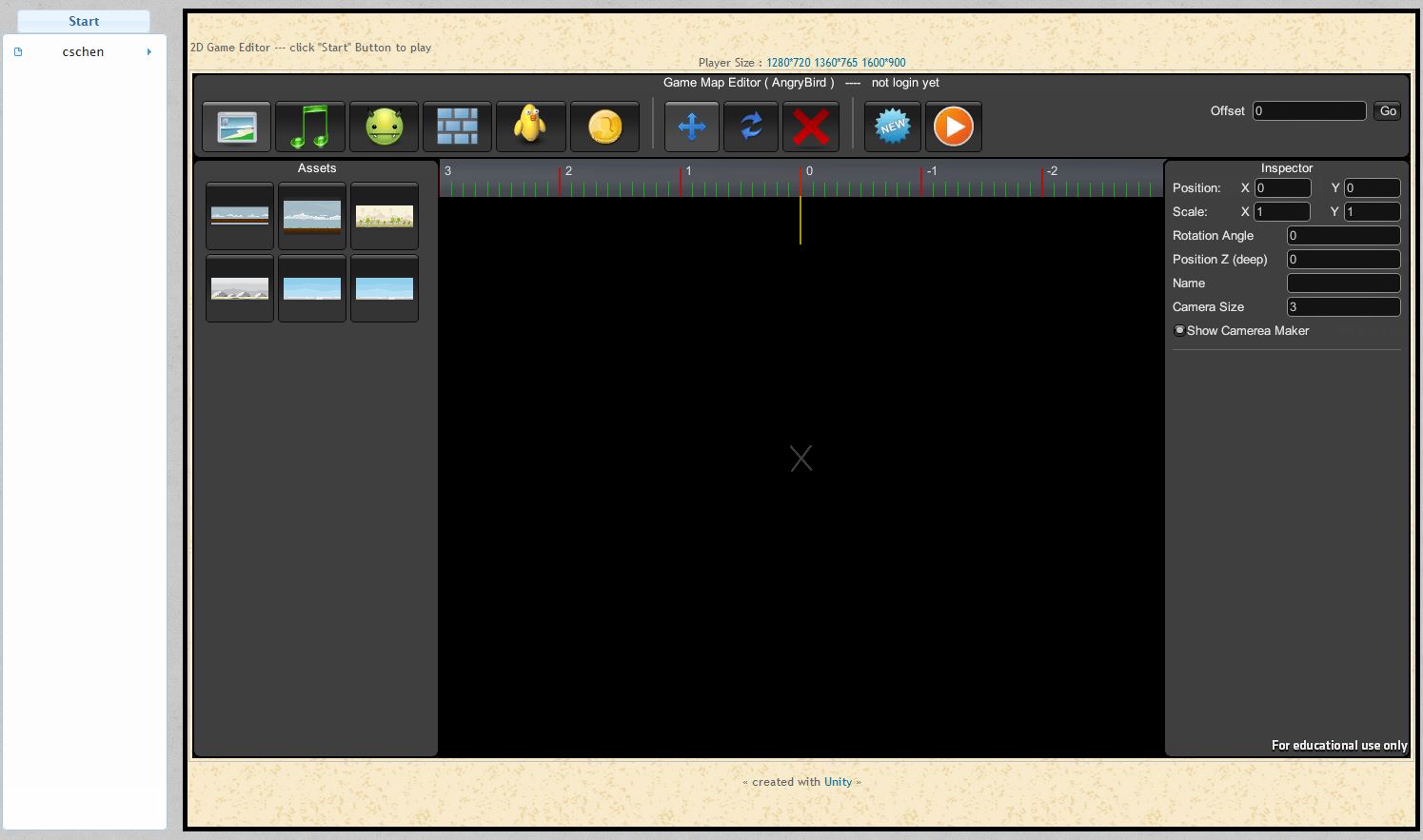Image resolution: width=1423 pixels, height=840 pixels.
Task: Select the first background thumbnail in Assets
Action: (x=240, y=217)
